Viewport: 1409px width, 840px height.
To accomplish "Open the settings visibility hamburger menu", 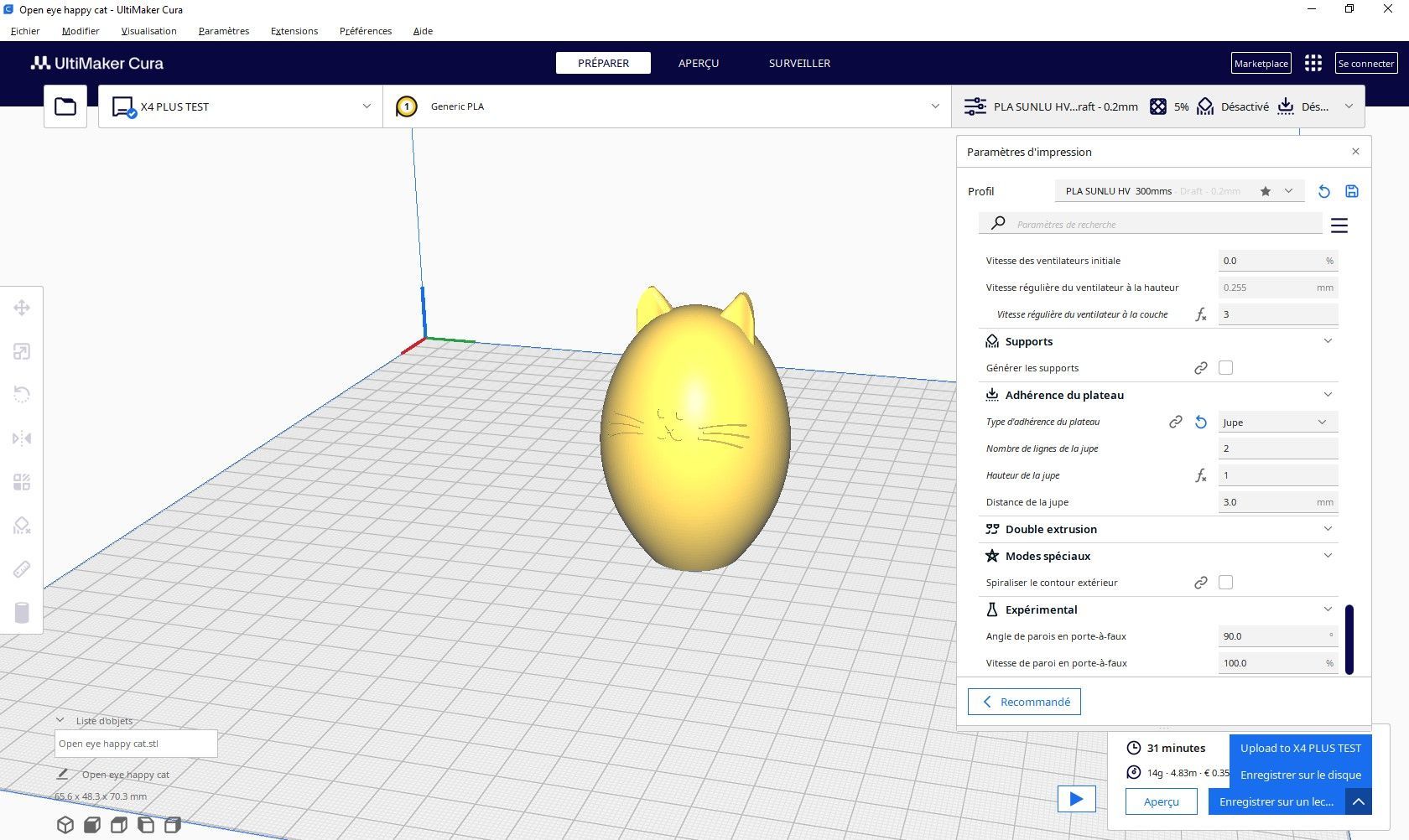I will pos(1339,225).
